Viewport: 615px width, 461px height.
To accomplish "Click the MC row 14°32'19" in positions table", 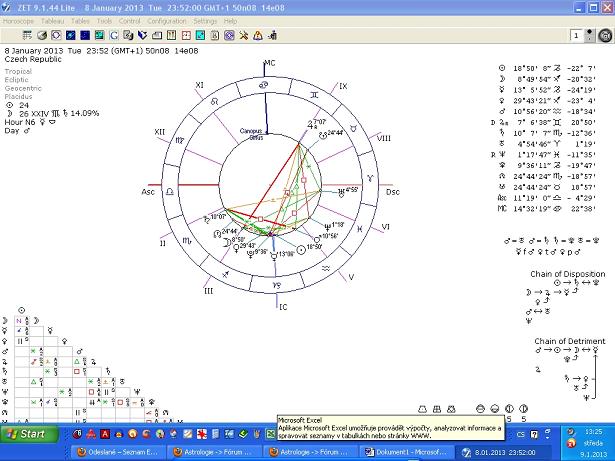I will (547, 209).
